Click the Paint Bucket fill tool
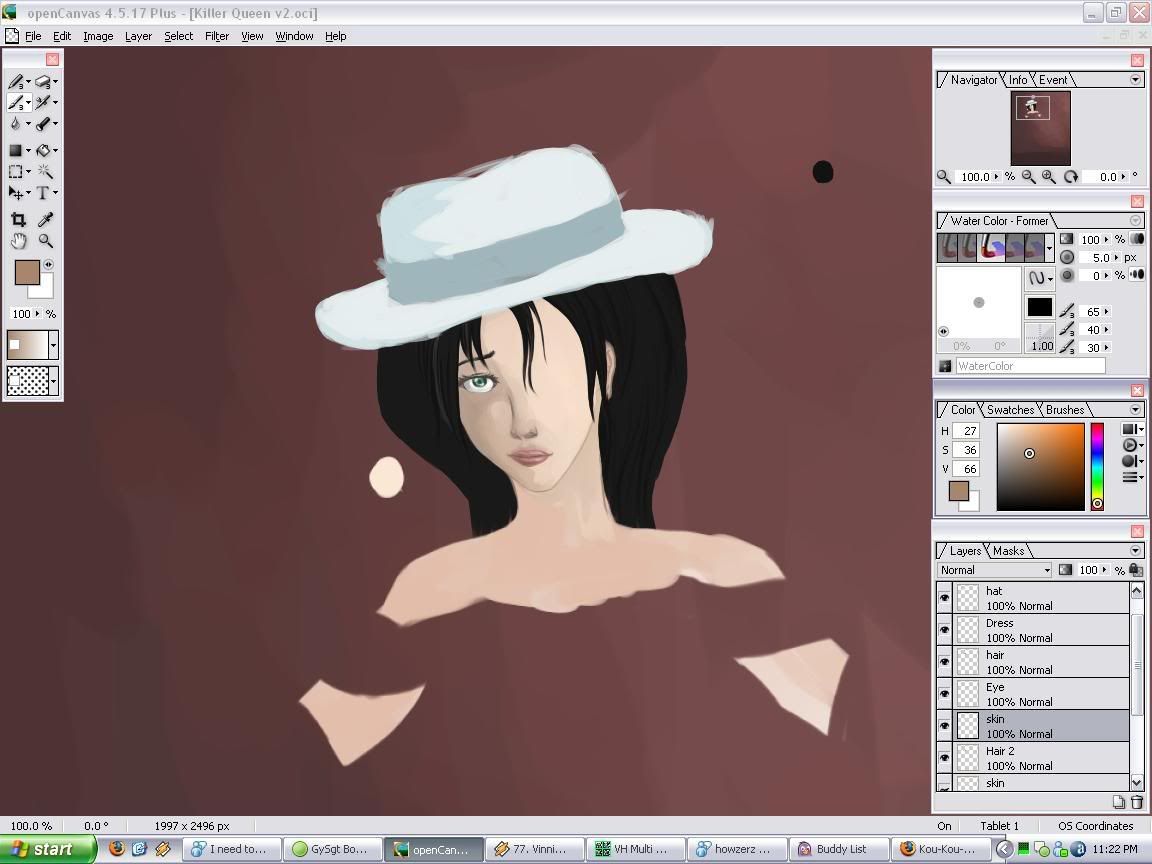Screen dimensions: 1152x864 point(43,150)
